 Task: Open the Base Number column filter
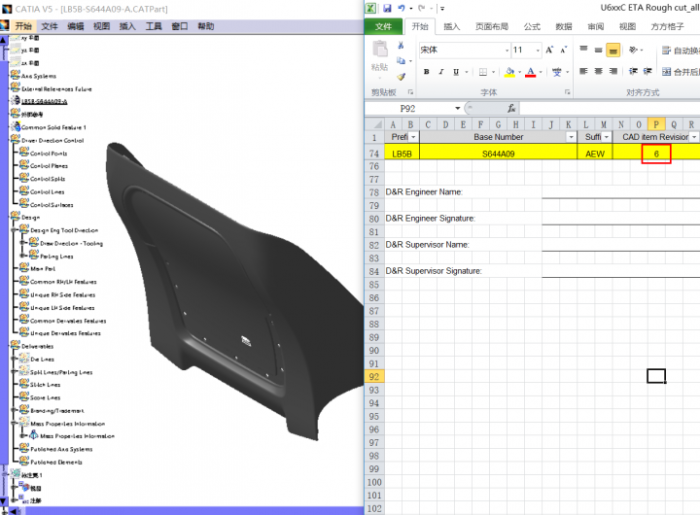(x=571, y=137)
